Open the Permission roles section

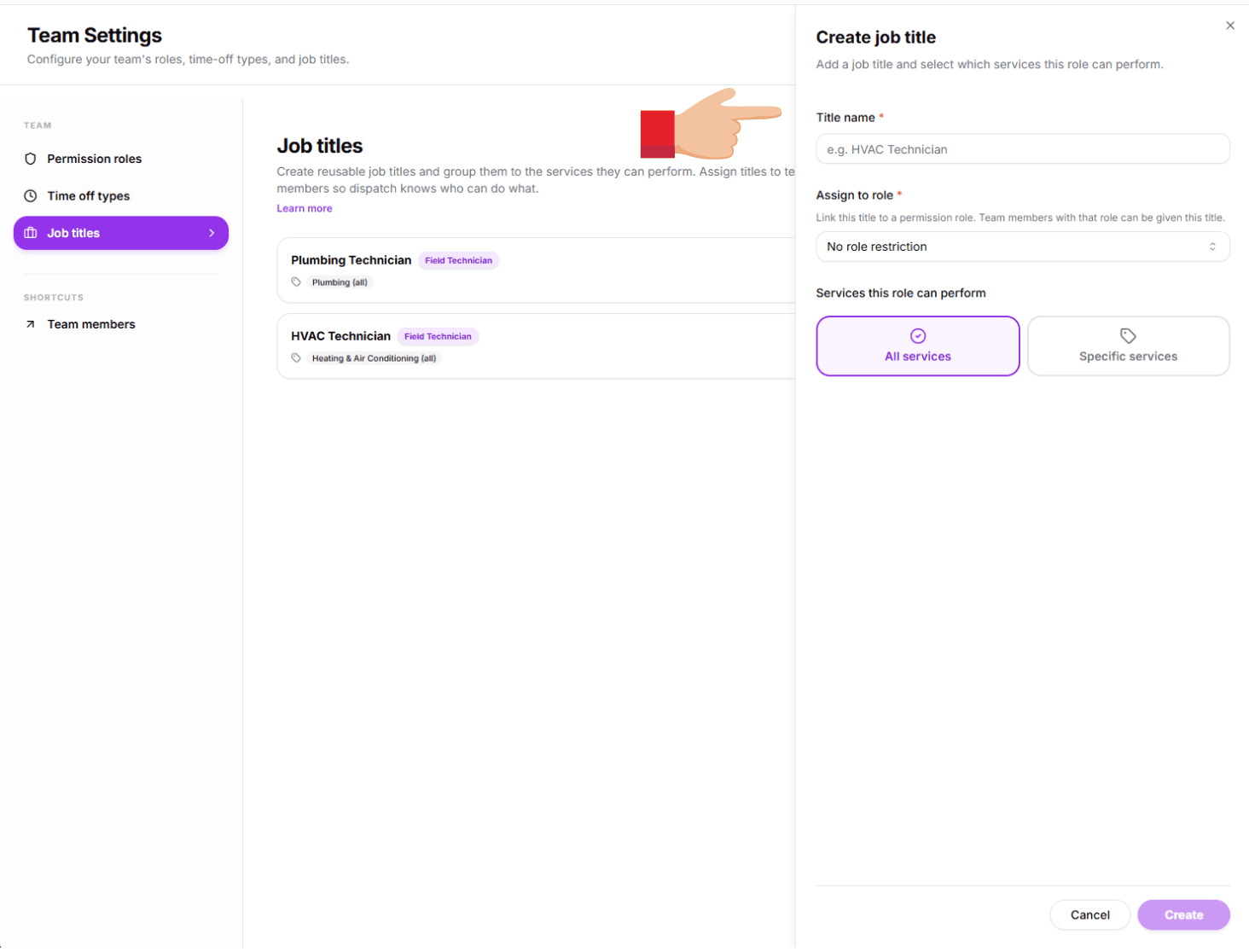click(x=94, y=159)
